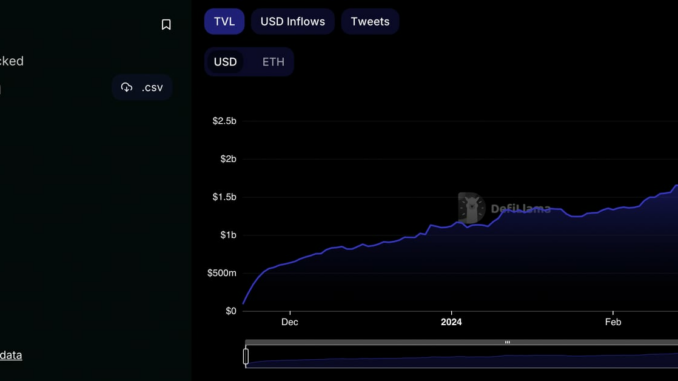Click the $500m y-axis label
678x381 pixels.
pos(222,273)
